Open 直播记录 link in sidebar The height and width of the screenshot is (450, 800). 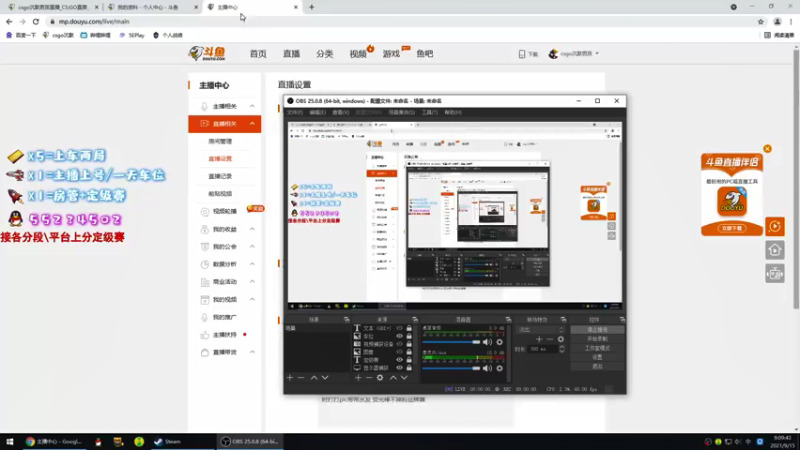(220, 176)
